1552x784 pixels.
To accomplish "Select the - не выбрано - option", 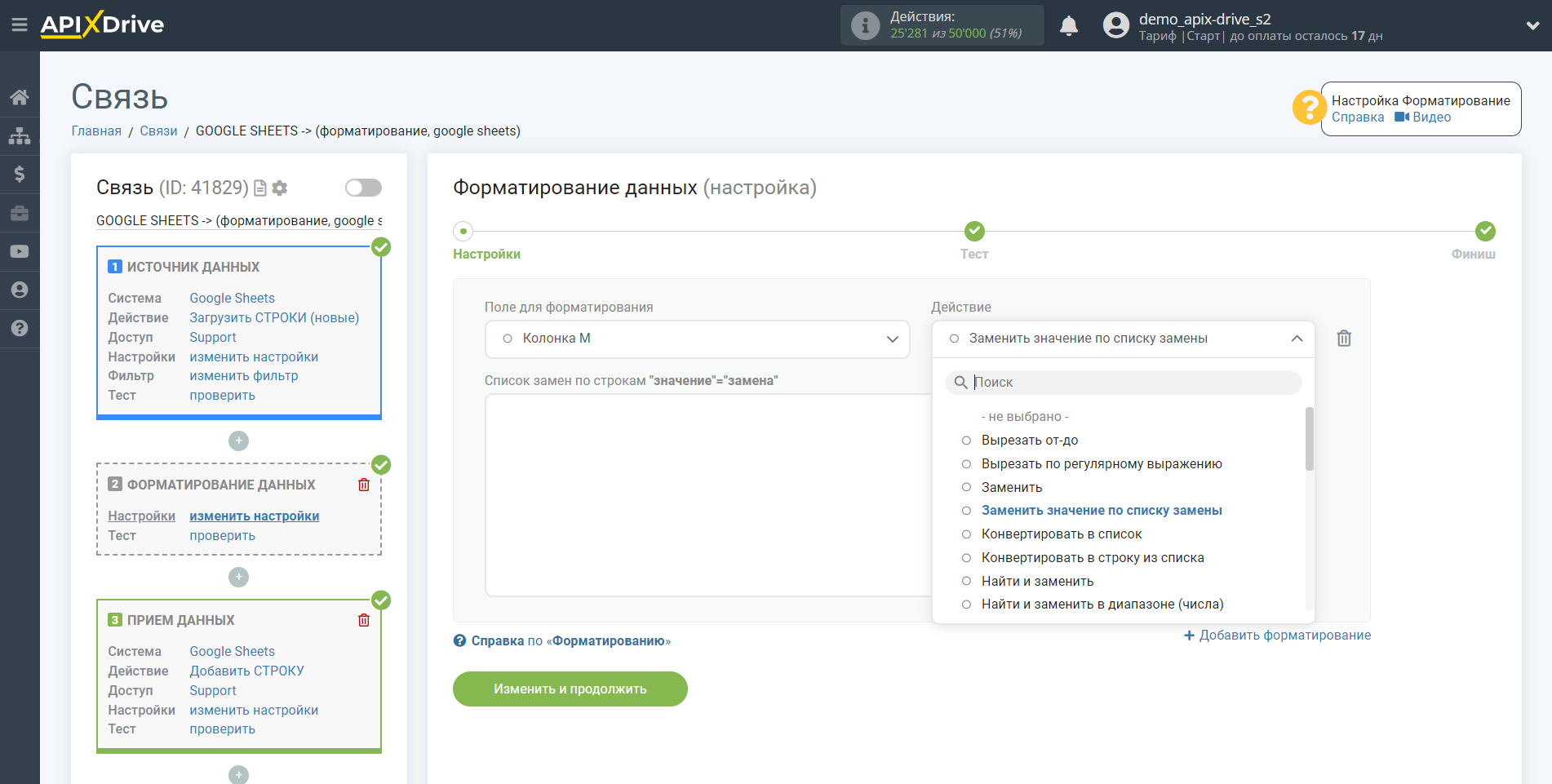I will click(1025, 417).
